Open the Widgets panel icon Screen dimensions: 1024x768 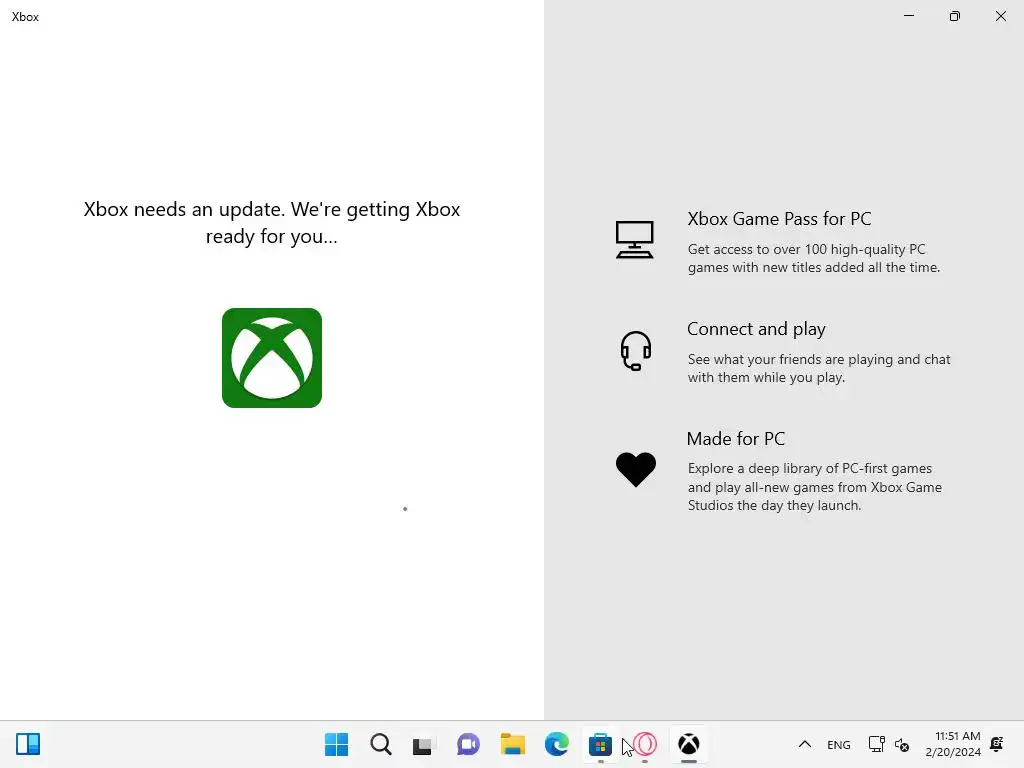pyautogui.click(x=28, y=744)
